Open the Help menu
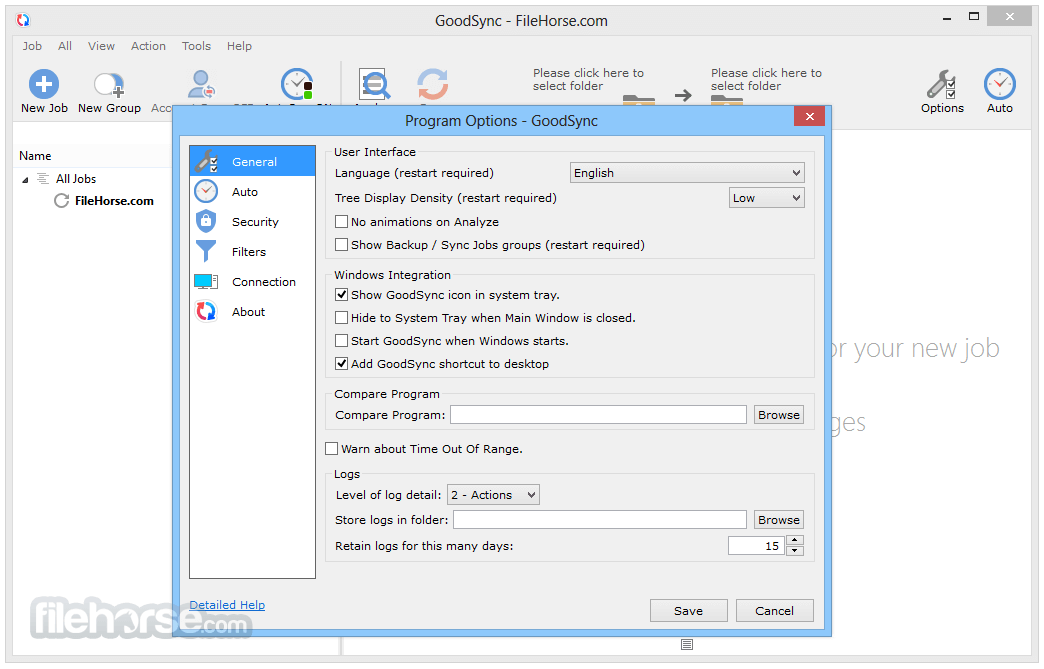Viewport: 1044px width, 669px height. (239, 46)
